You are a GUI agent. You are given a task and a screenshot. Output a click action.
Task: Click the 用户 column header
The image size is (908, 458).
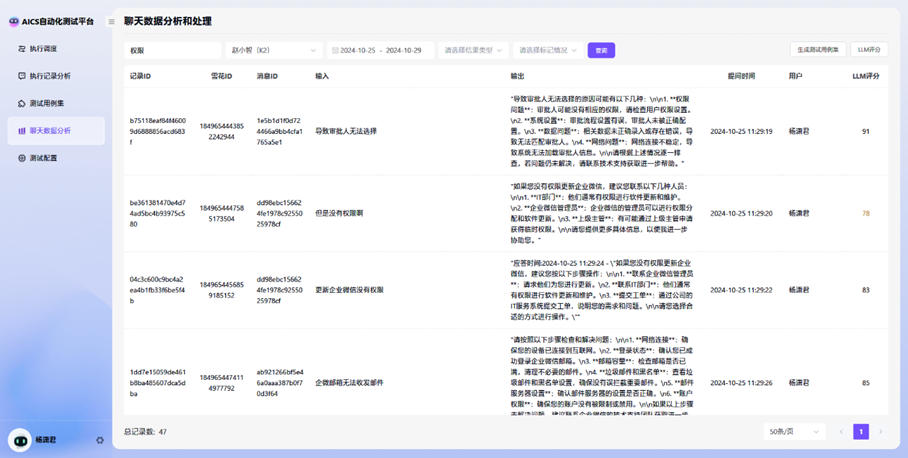(795, 76)
